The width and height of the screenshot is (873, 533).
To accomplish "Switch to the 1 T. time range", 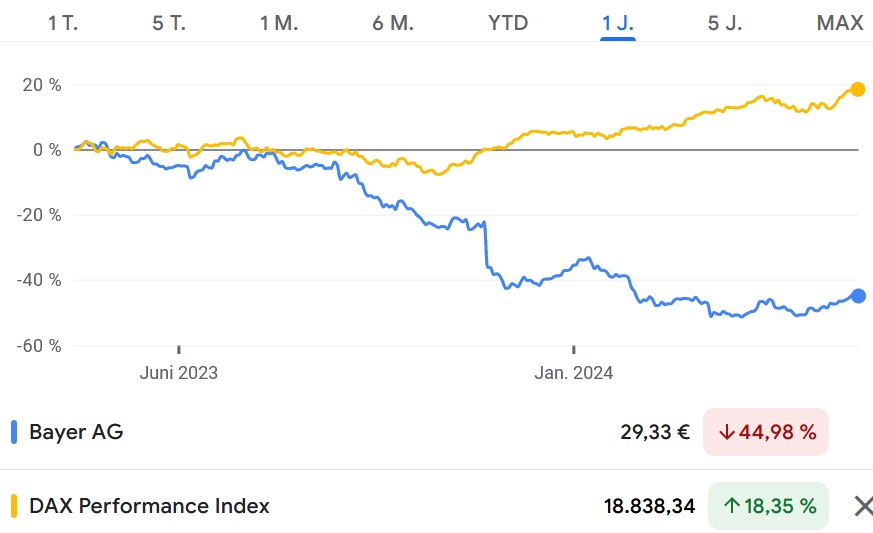I will [64, 23].
